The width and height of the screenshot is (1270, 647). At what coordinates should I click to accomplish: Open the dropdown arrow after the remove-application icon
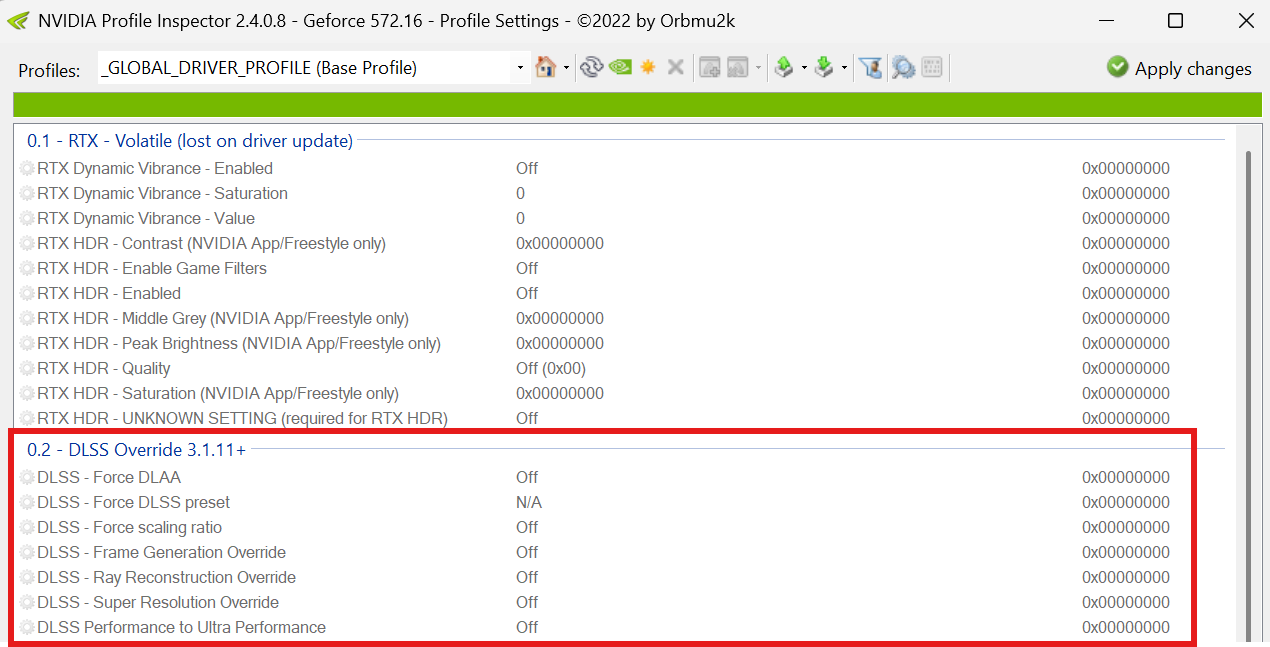[x=759, y=68]
